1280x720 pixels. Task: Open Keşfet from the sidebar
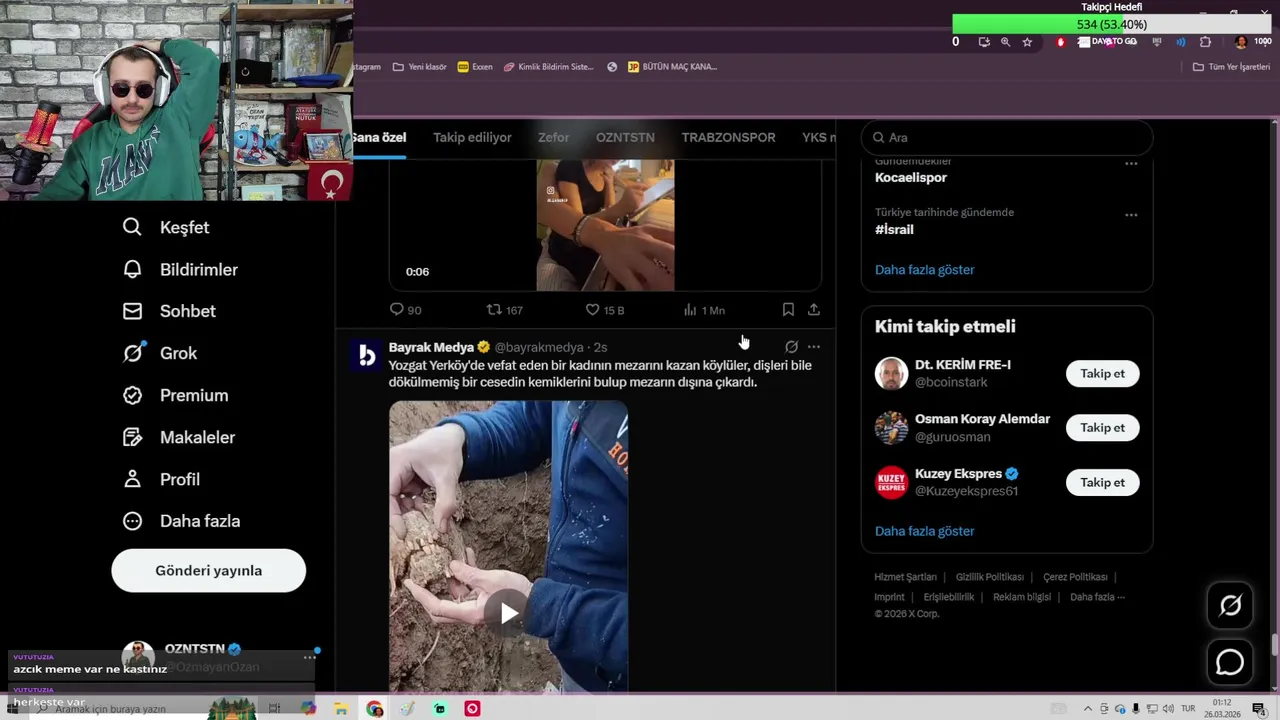click(165, 227)
